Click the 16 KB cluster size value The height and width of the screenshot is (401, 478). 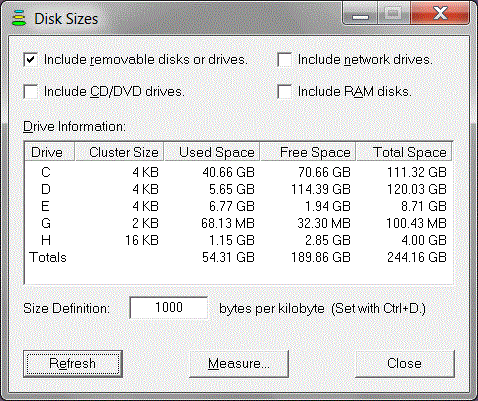click(142, 240)
